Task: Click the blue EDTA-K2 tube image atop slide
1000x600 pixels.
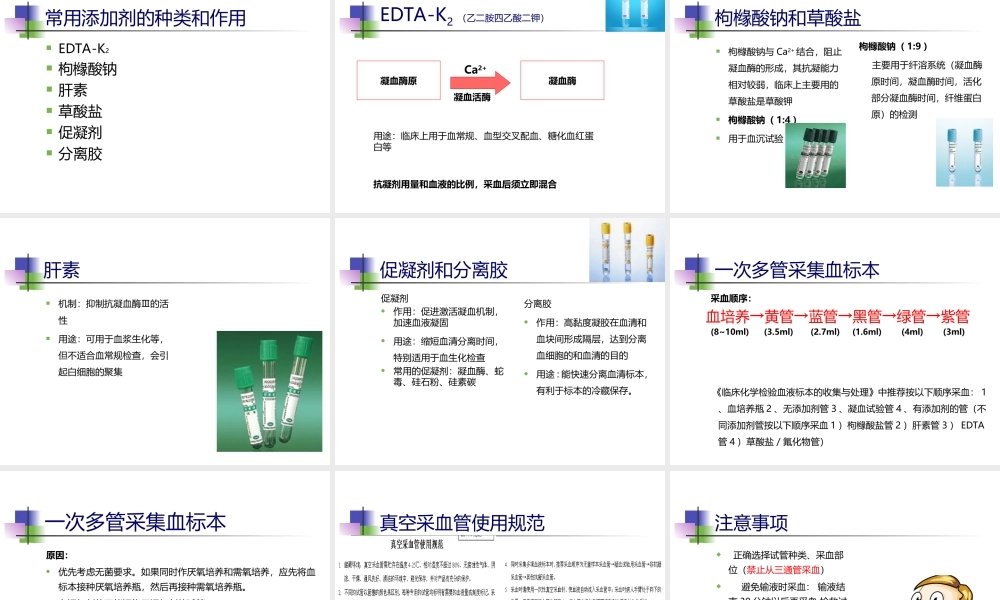Action: 635,15
